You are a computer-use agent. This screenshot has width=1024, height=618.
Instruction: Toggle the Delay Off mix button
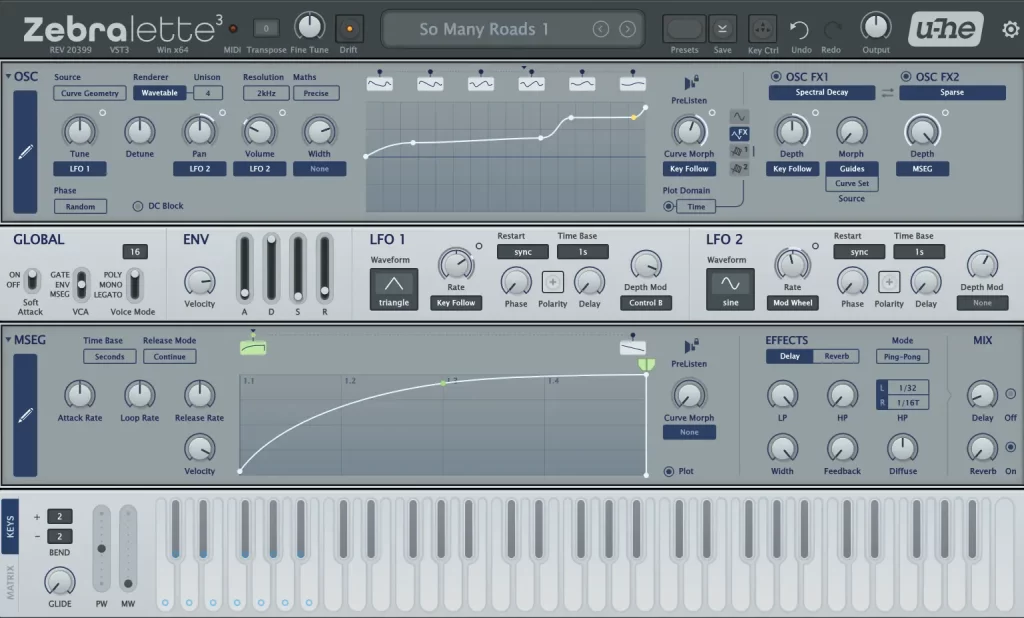pyautogui.click(x=1010, y=394)
